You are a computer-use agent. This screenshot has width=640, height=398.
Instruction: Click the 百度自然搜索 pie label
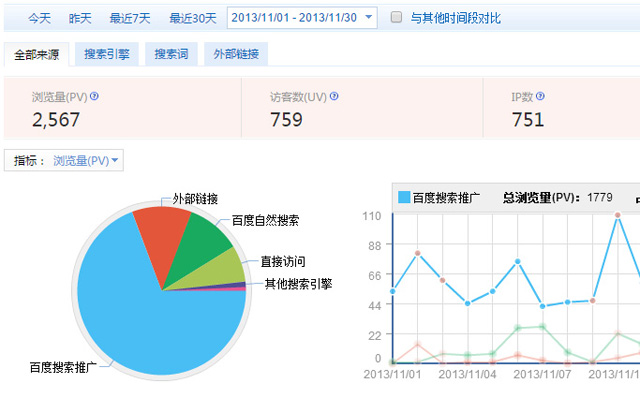pos(265,220)
